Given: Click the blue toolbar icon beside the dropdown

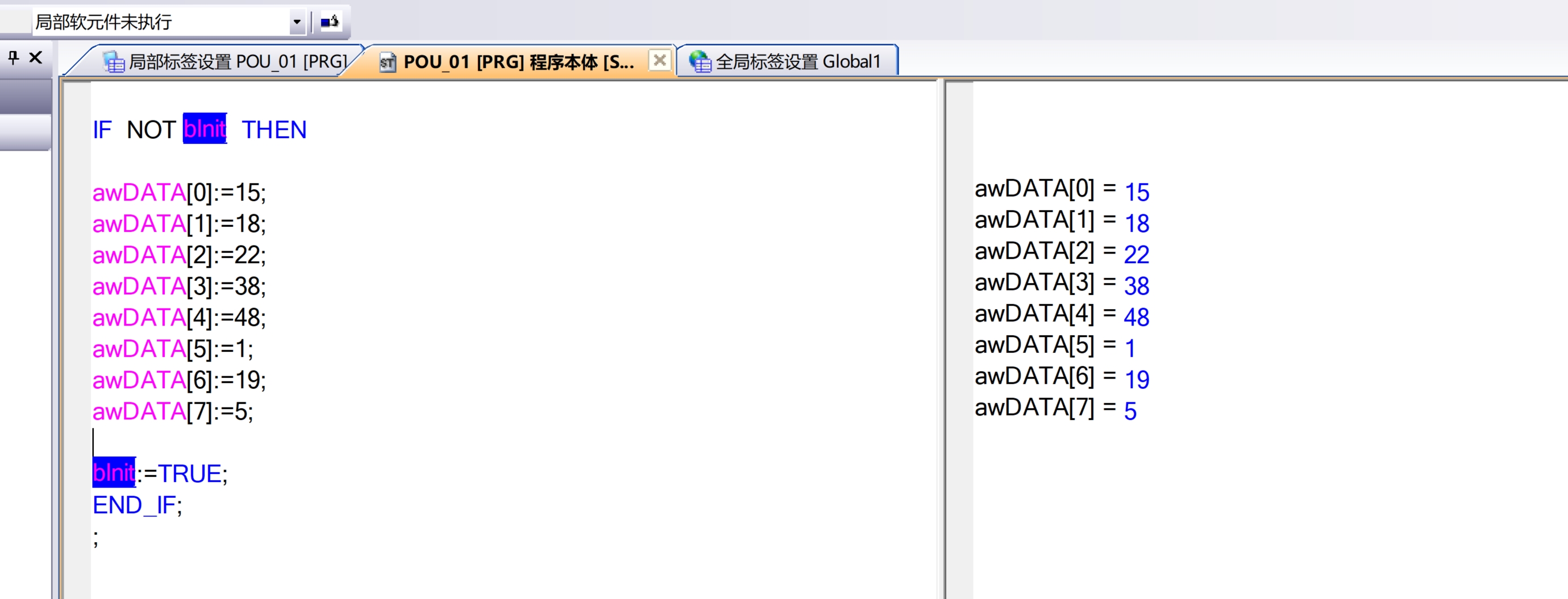Looking at the screenshot, I should [329, 23].
